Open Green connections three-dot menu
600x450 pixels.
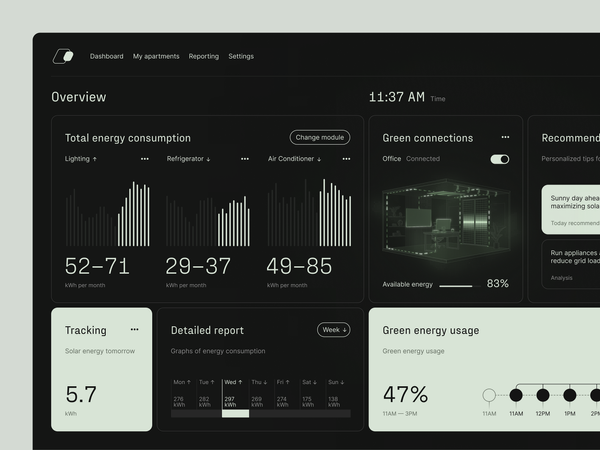click(x=505, y=137)
